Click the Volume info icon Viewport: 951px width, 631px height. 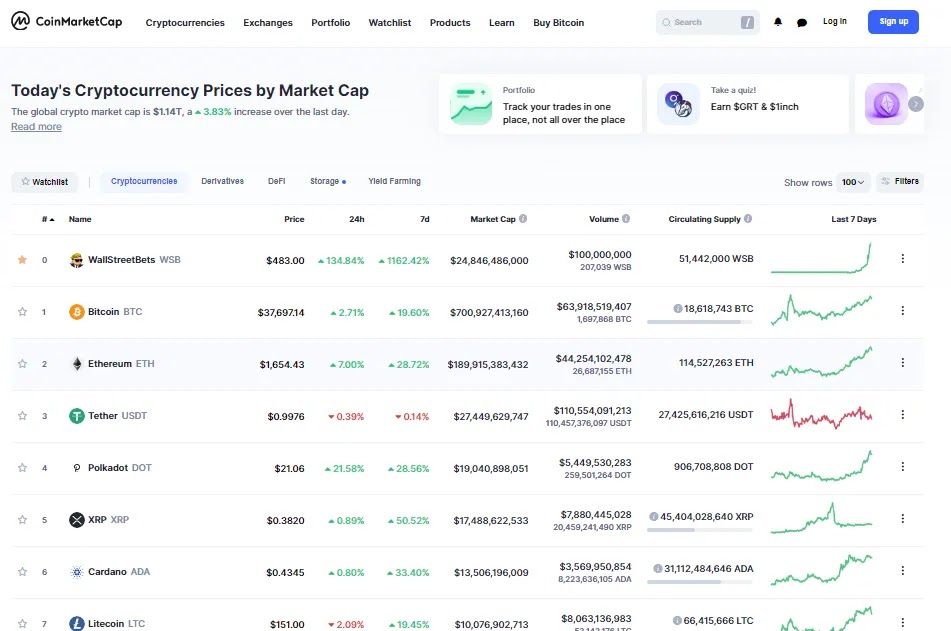pyautogui.click(x=626, y=218)
